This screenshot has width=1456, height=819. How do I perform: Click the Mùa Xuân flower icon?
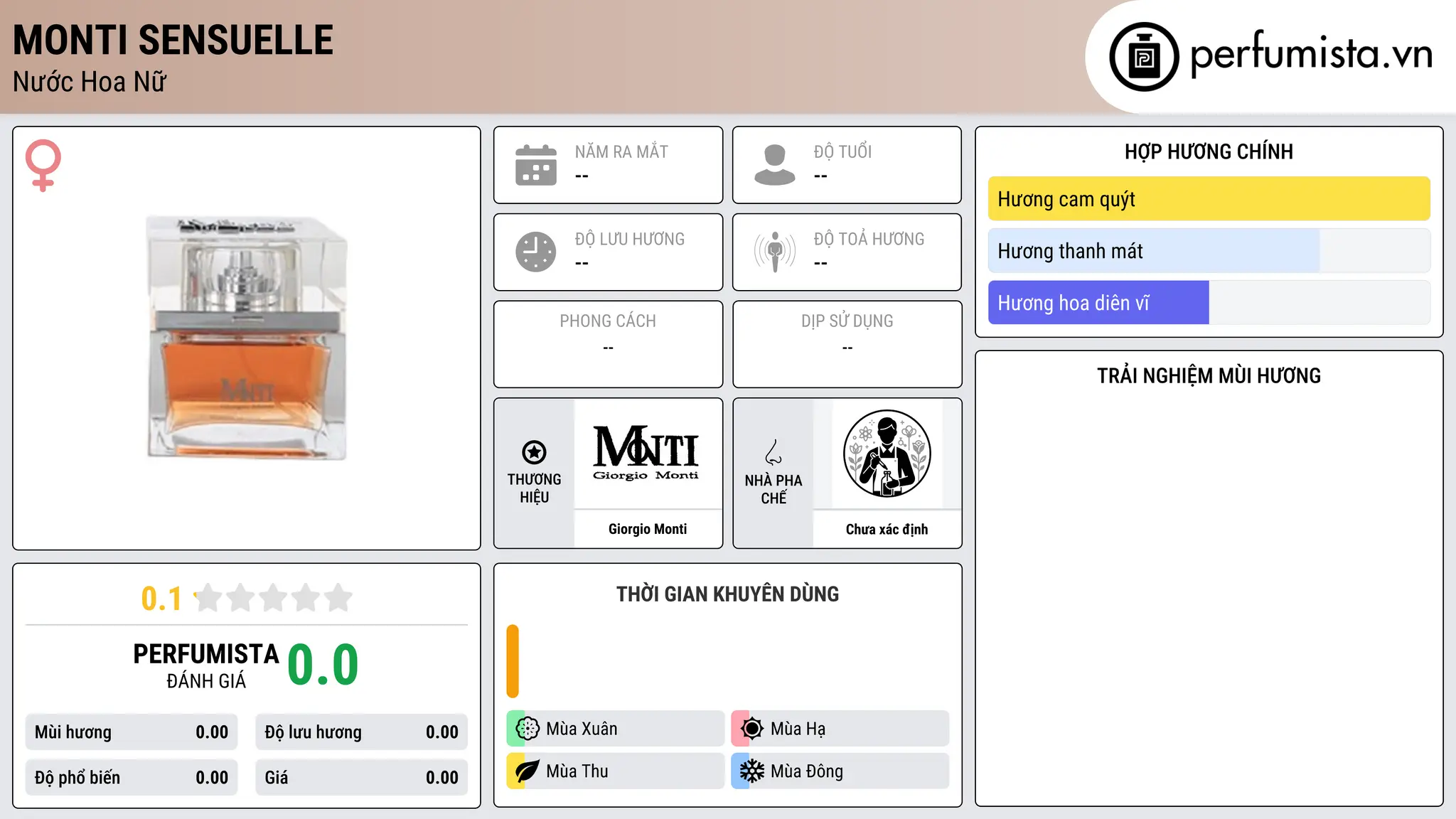click(528, 729)
